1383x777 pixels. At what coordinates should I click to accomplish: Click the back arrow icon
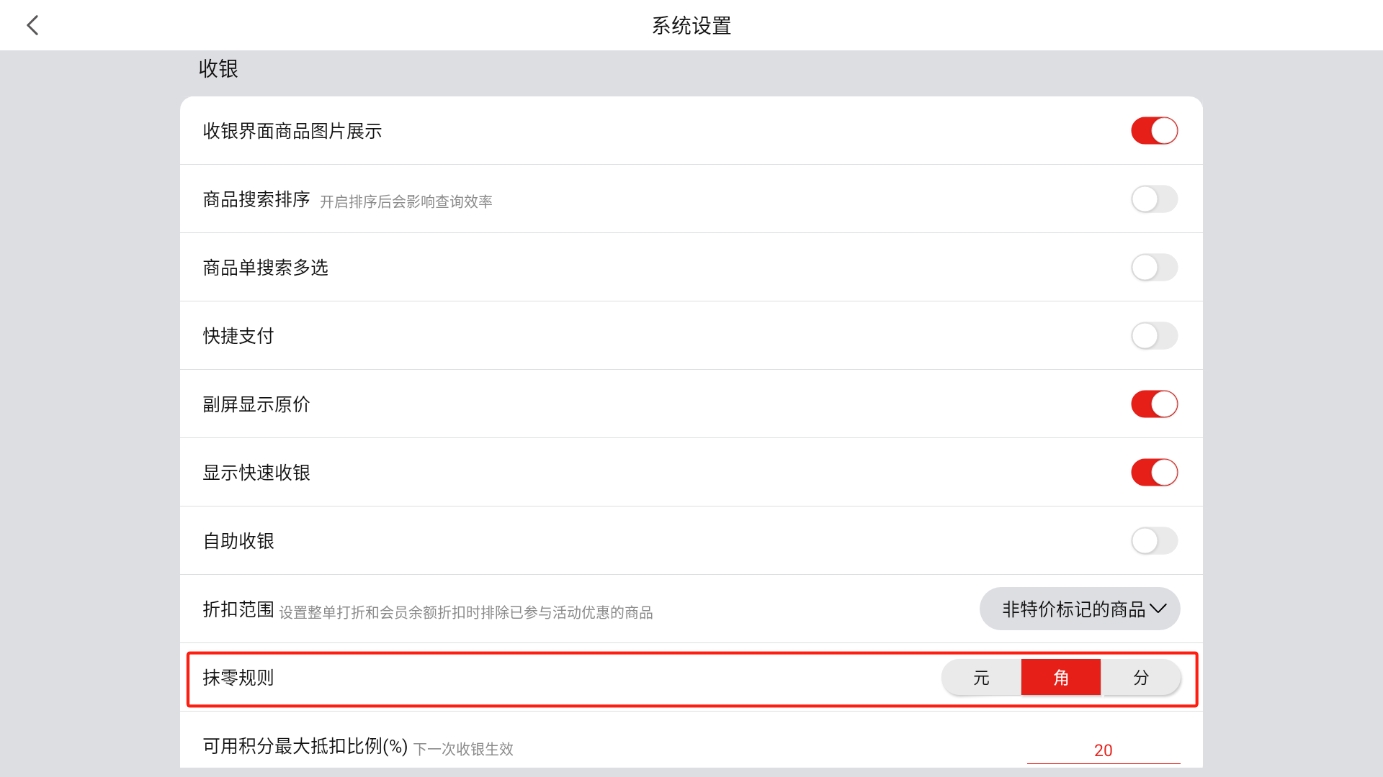(x=33, y=26)
